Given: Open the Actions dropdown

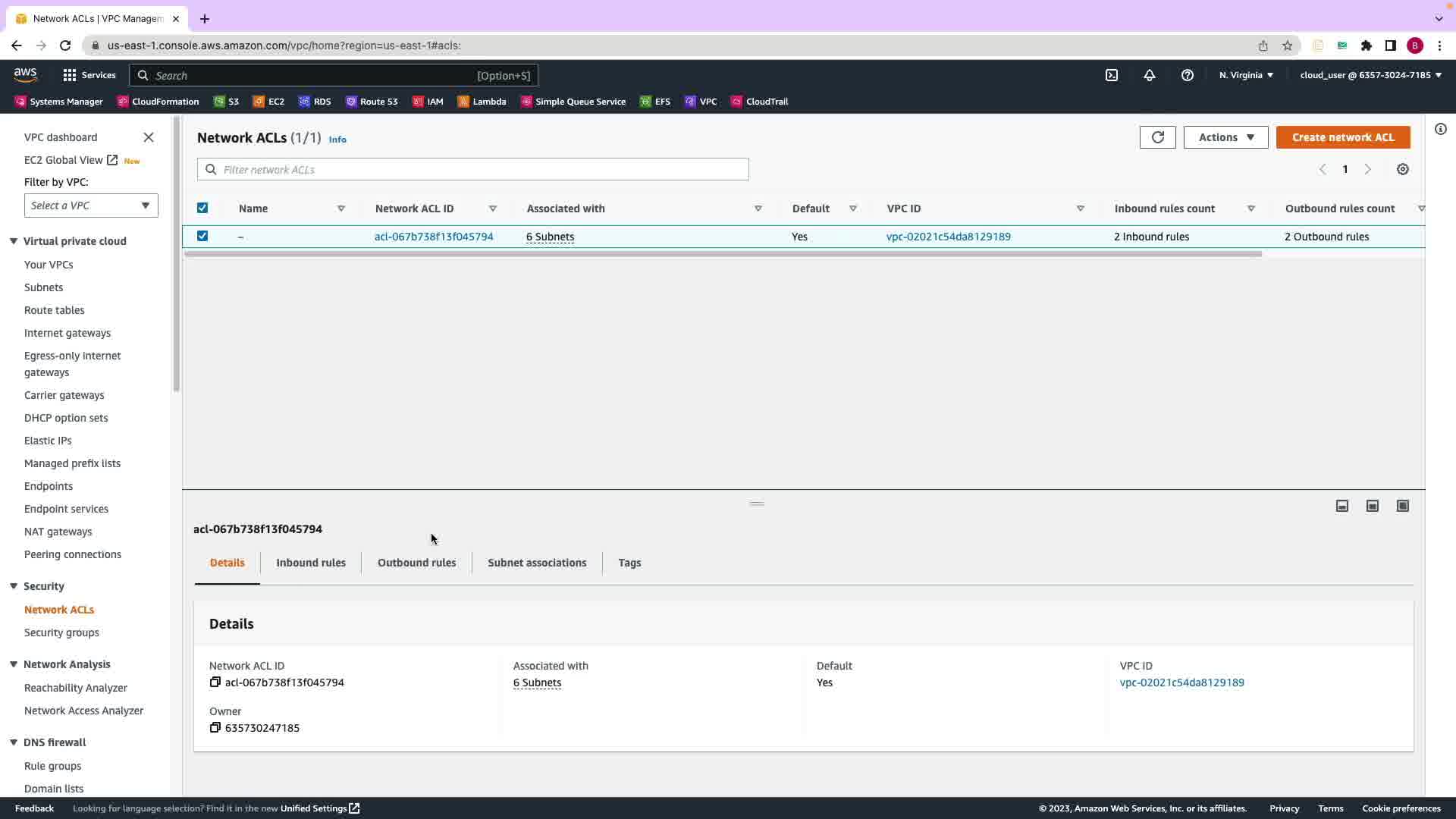Looking at the screenshot, I should (1225, 137).
